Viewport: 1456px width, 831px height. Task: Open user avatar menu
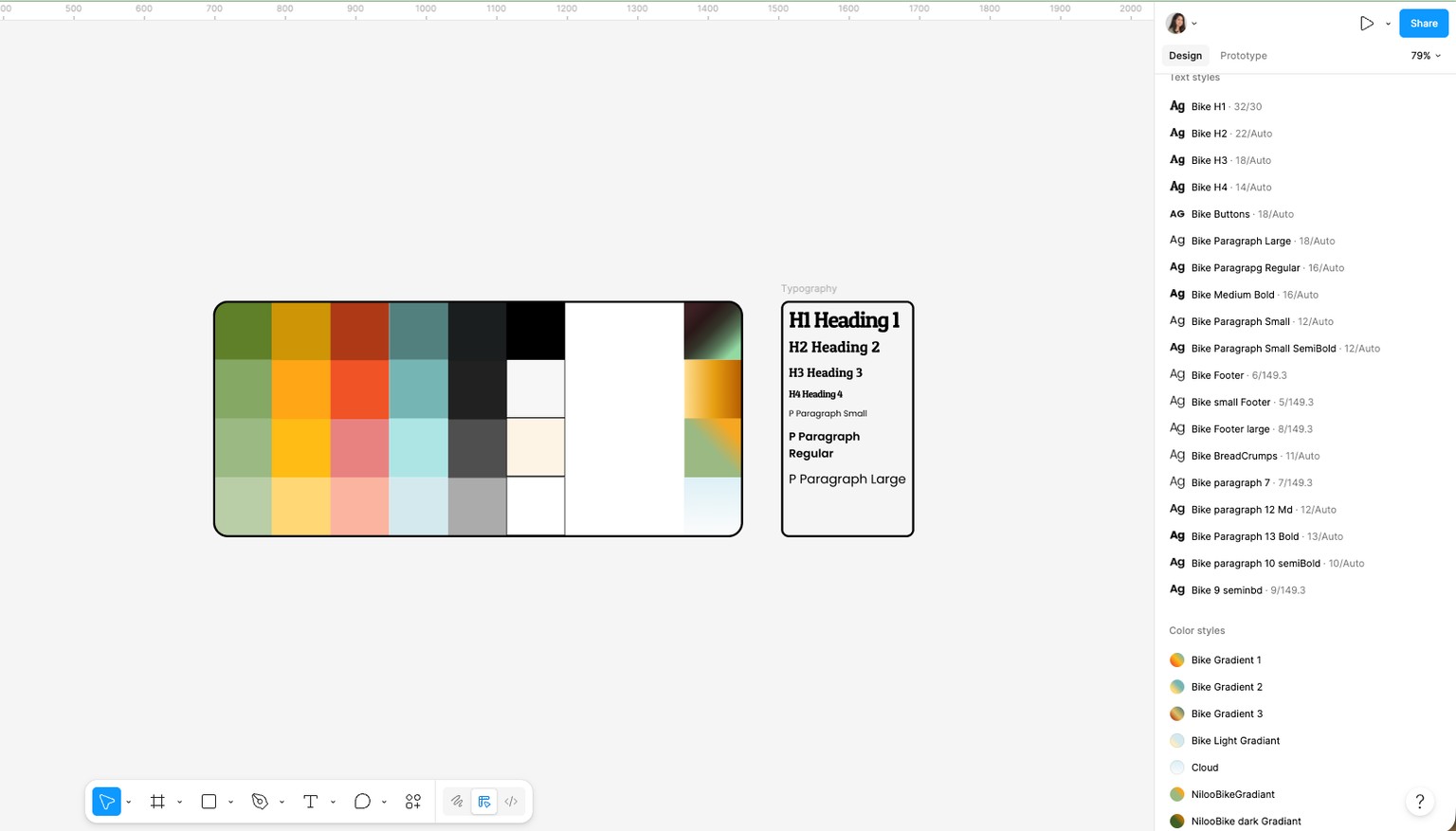click(x=1181, y=24)
